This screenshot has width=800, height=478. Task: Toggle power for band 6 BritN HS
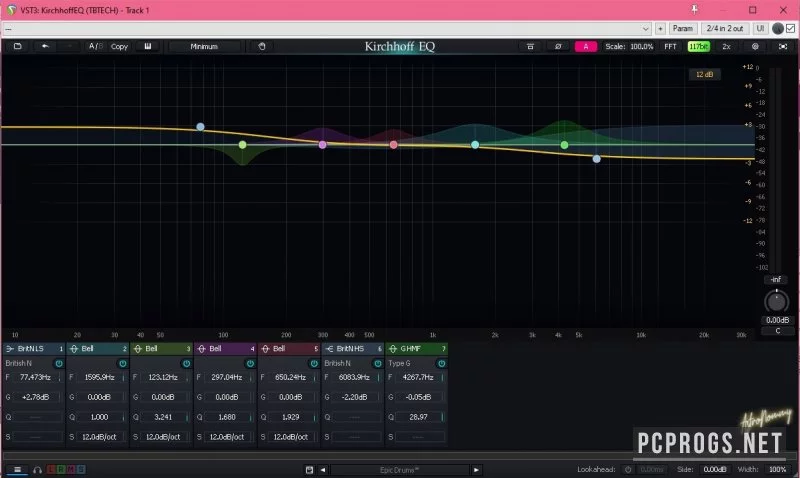pyautogui.click(x=378, y=364)
